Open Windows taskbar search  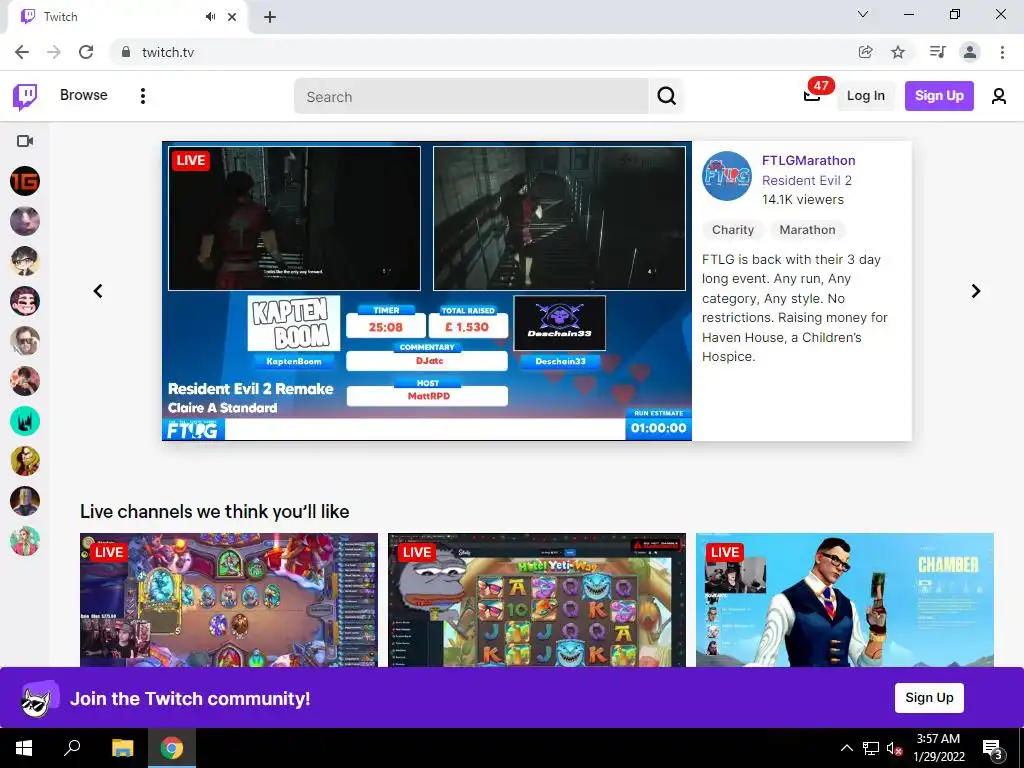click(x=72, y=748)
